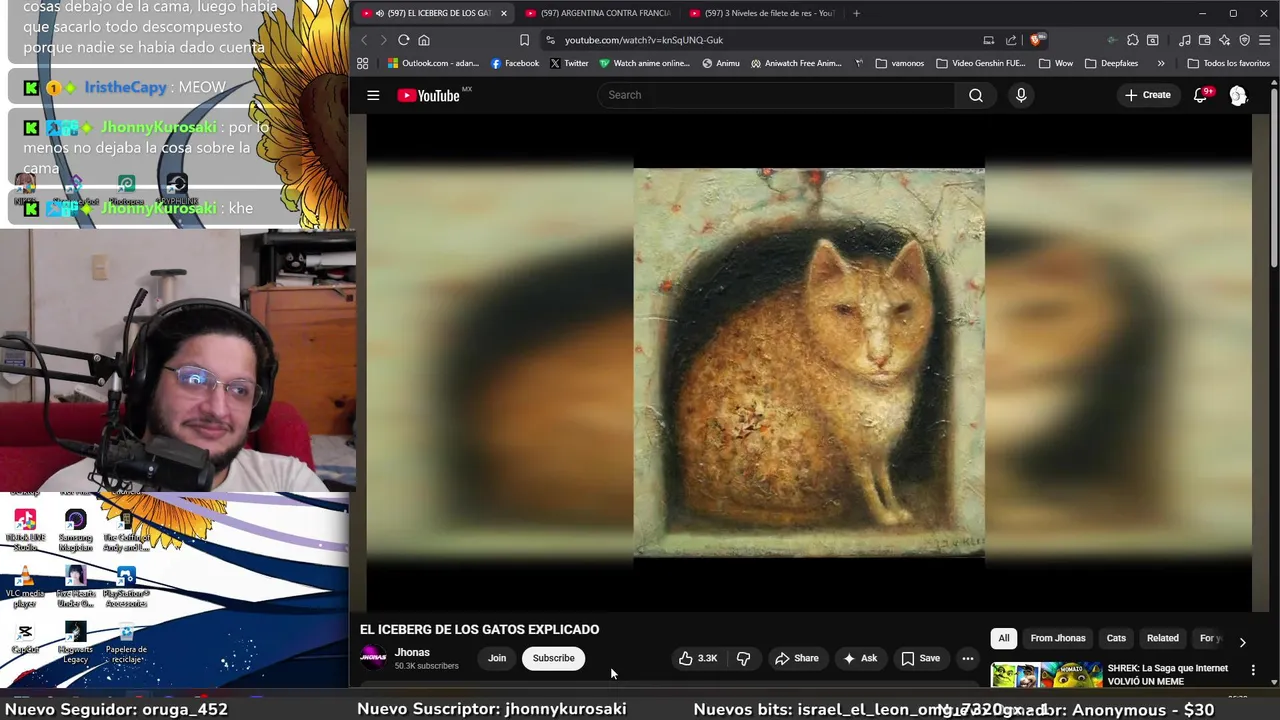Screen dimensions: 1280x720
Task: Close the EL ICEBERG DE LOS GATOS tab
Action: [x=503, y=13]
